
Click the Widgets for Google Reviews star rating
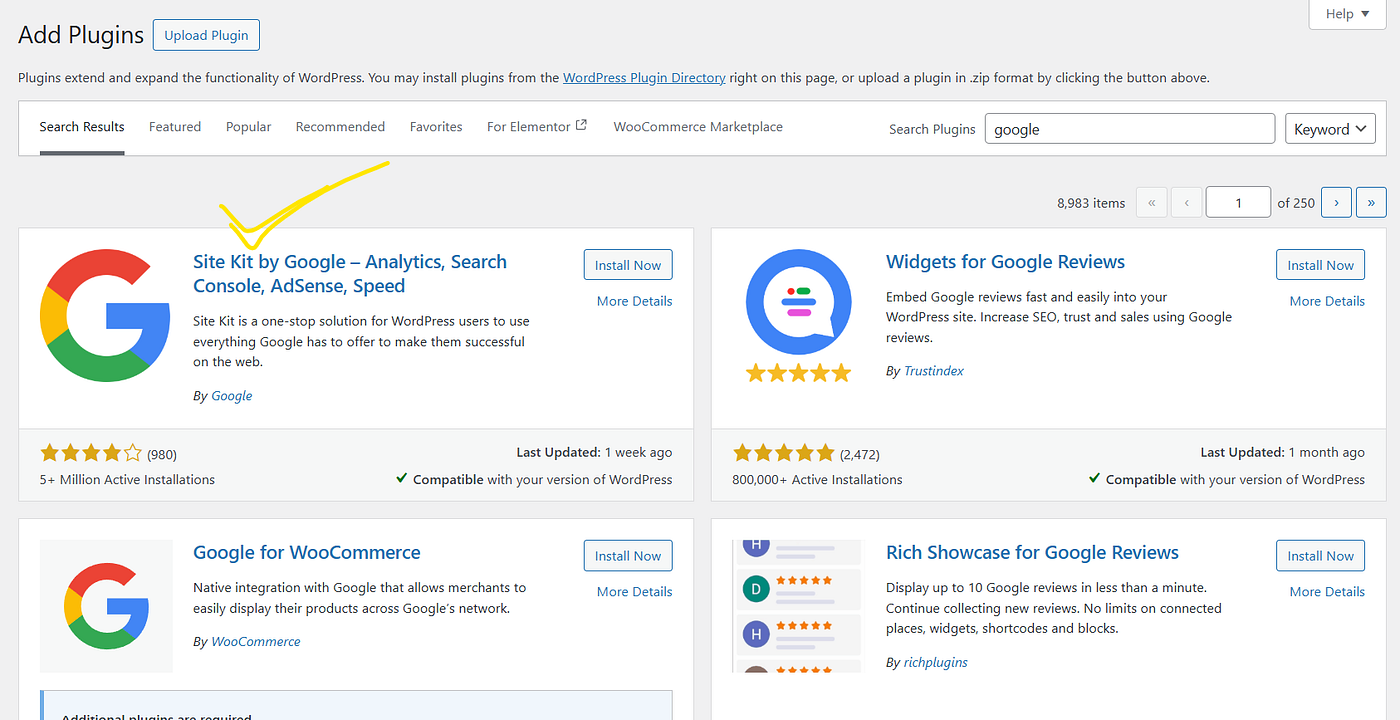783,453
